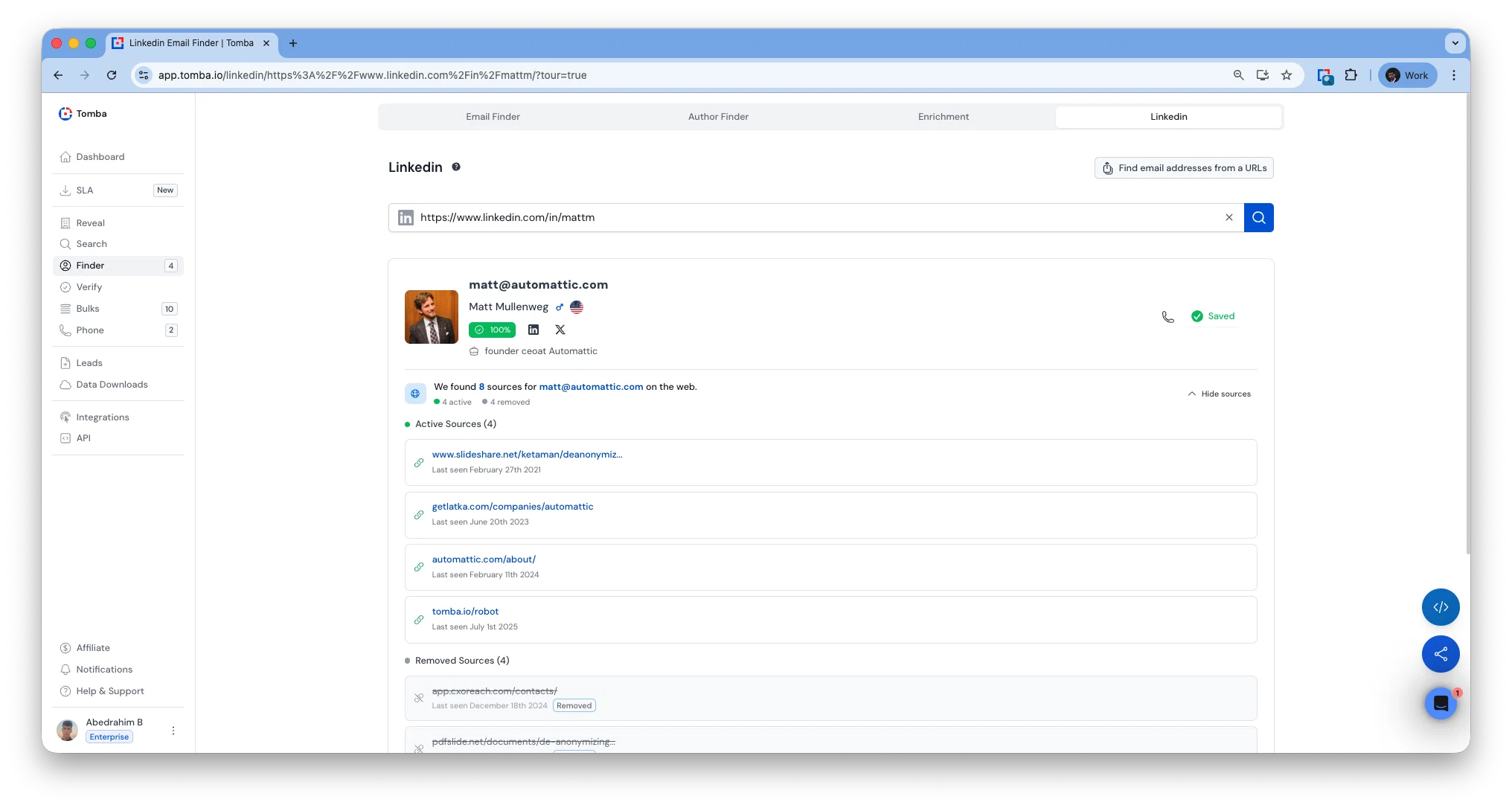Open account options menu for Abedrahim B

coord(173,731)
